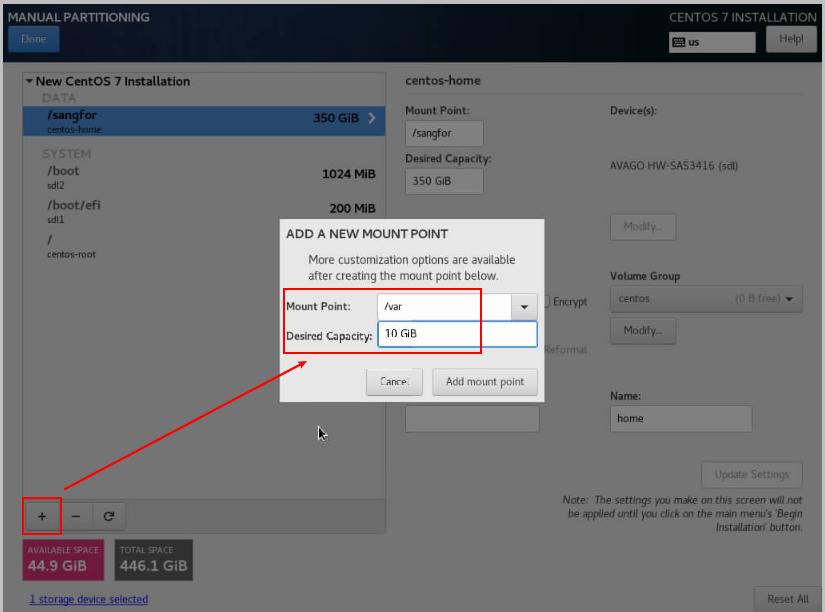Click the us keyboard layout selector
Screen dimensions: 825x612
coord(712,42)
